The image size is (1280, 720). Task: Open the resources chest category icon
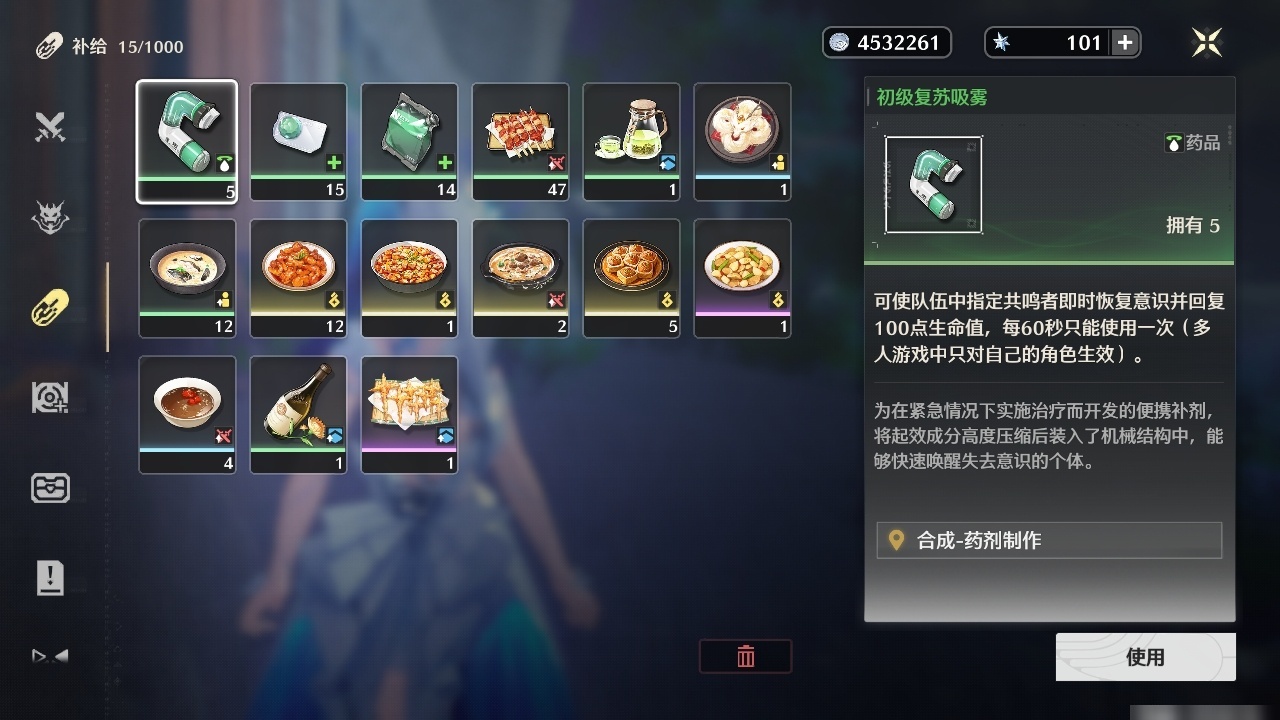[x=50, y=487]
